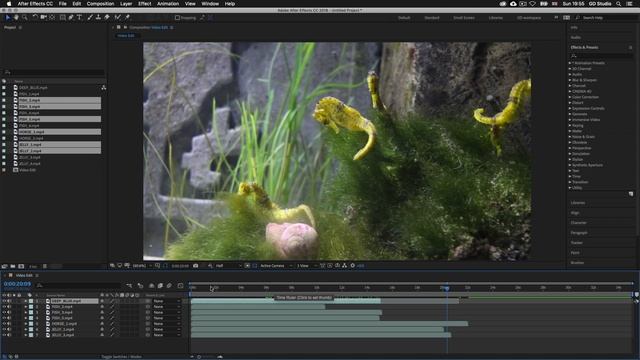Toggle Motion Blur for the composition
The image size is (640, 360).
click(169, 286)
